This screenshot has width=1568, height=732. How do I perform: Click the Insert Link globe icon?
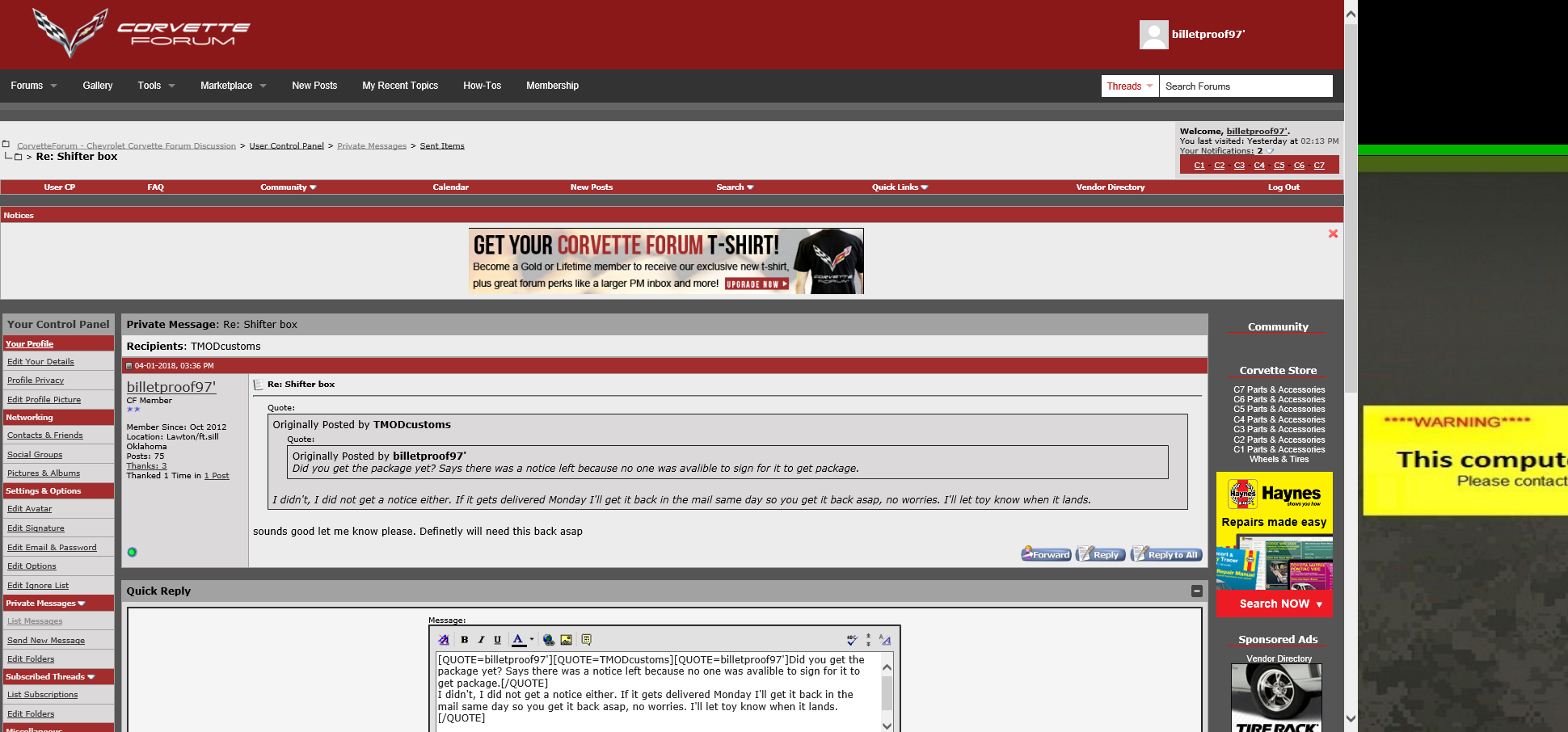click(x=549, y=640)
